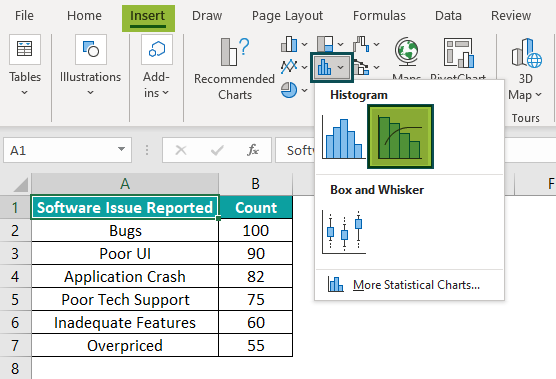Switch to the Data tab

click(448, 16)
